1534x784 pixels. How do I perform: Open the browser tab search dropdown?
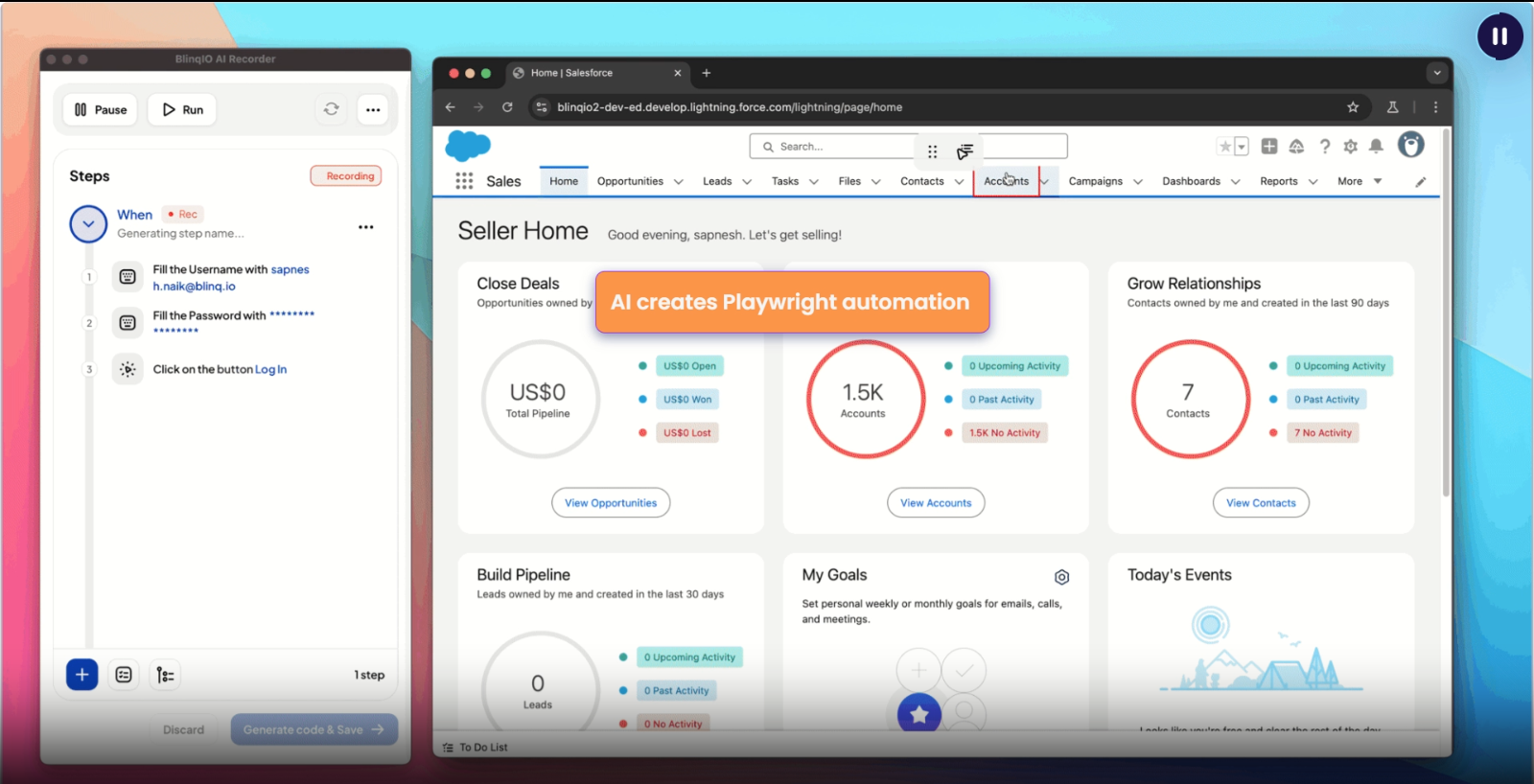[1436, 73]
